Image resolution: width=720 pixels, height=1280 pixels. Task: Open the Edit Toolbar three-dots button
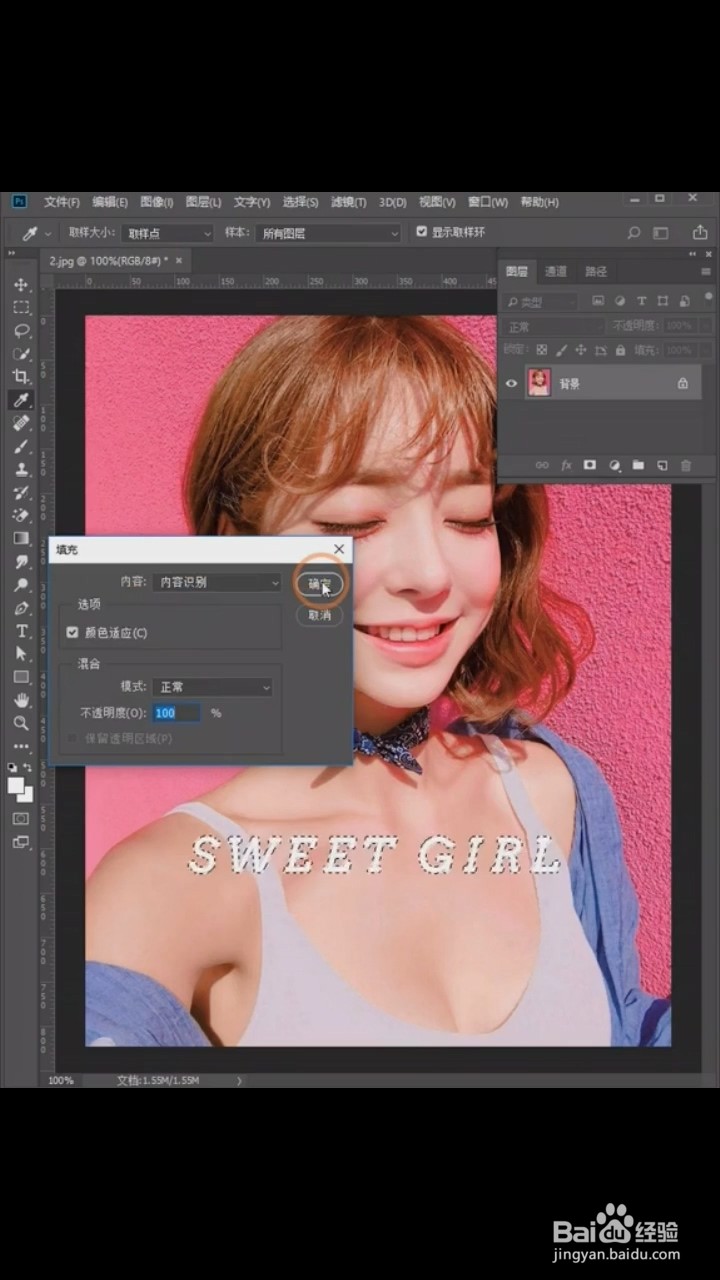pos(21,745)
